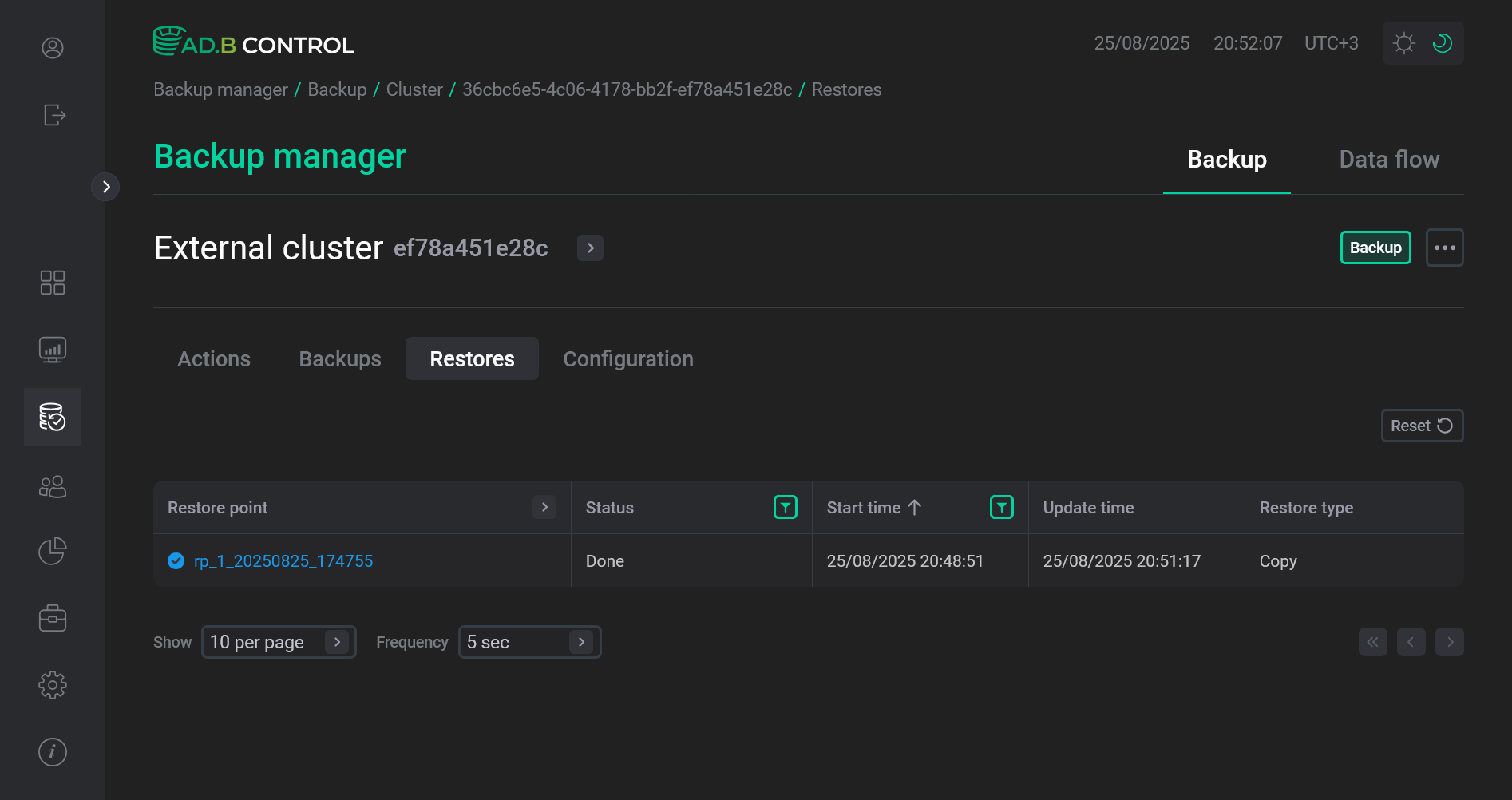
Task: Open the monitoring chart icon in sidebar
Action: click(53, 349)
